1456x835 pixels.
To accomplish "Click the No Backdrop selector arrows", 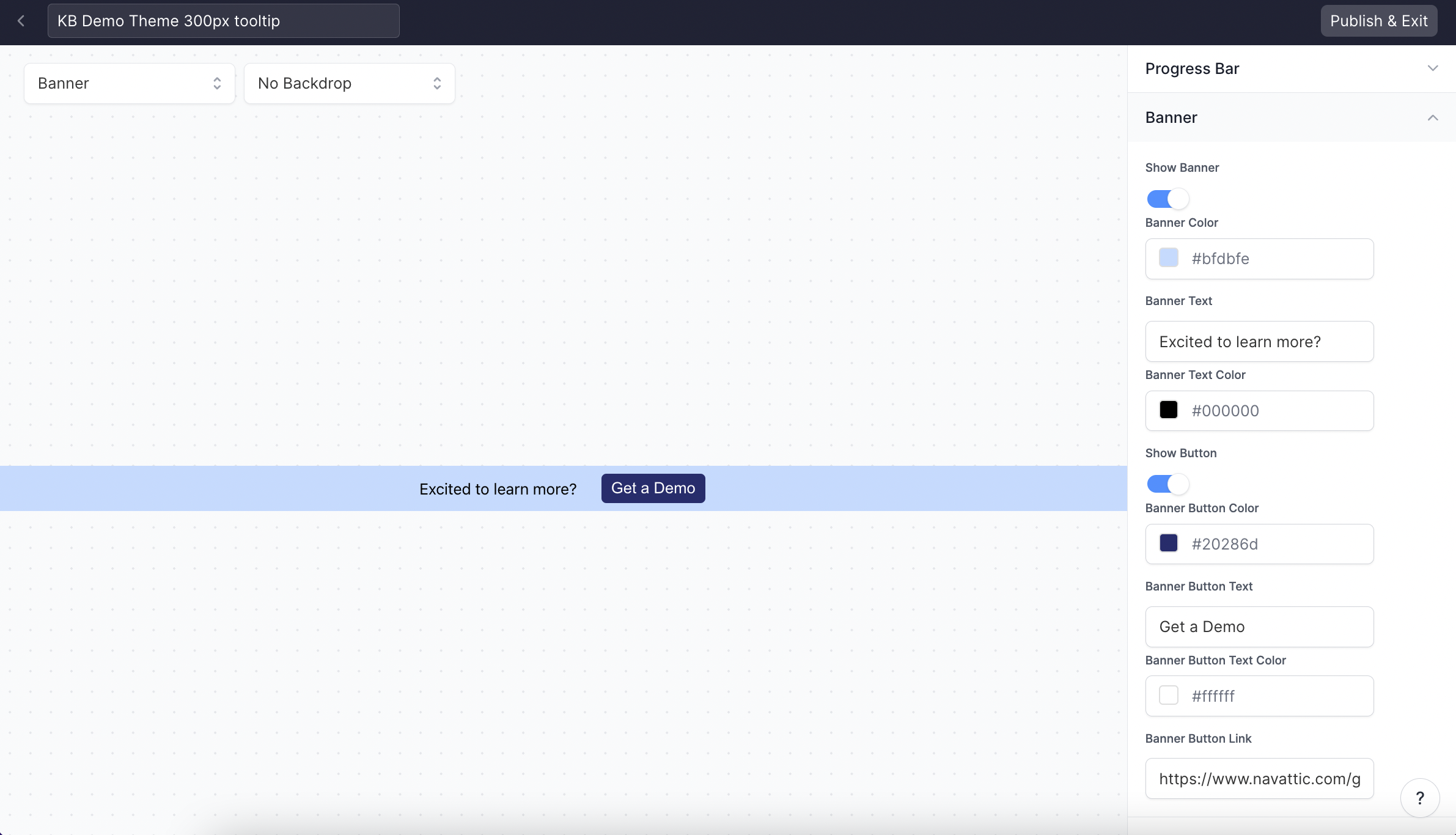I will 437,84.
